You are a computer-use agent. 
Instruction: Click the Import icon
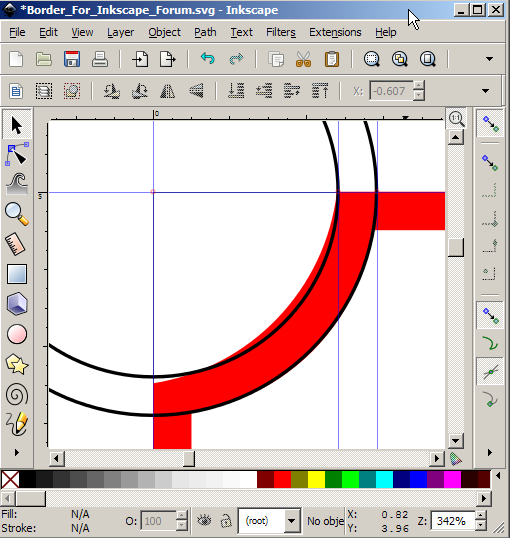(140, 59)
